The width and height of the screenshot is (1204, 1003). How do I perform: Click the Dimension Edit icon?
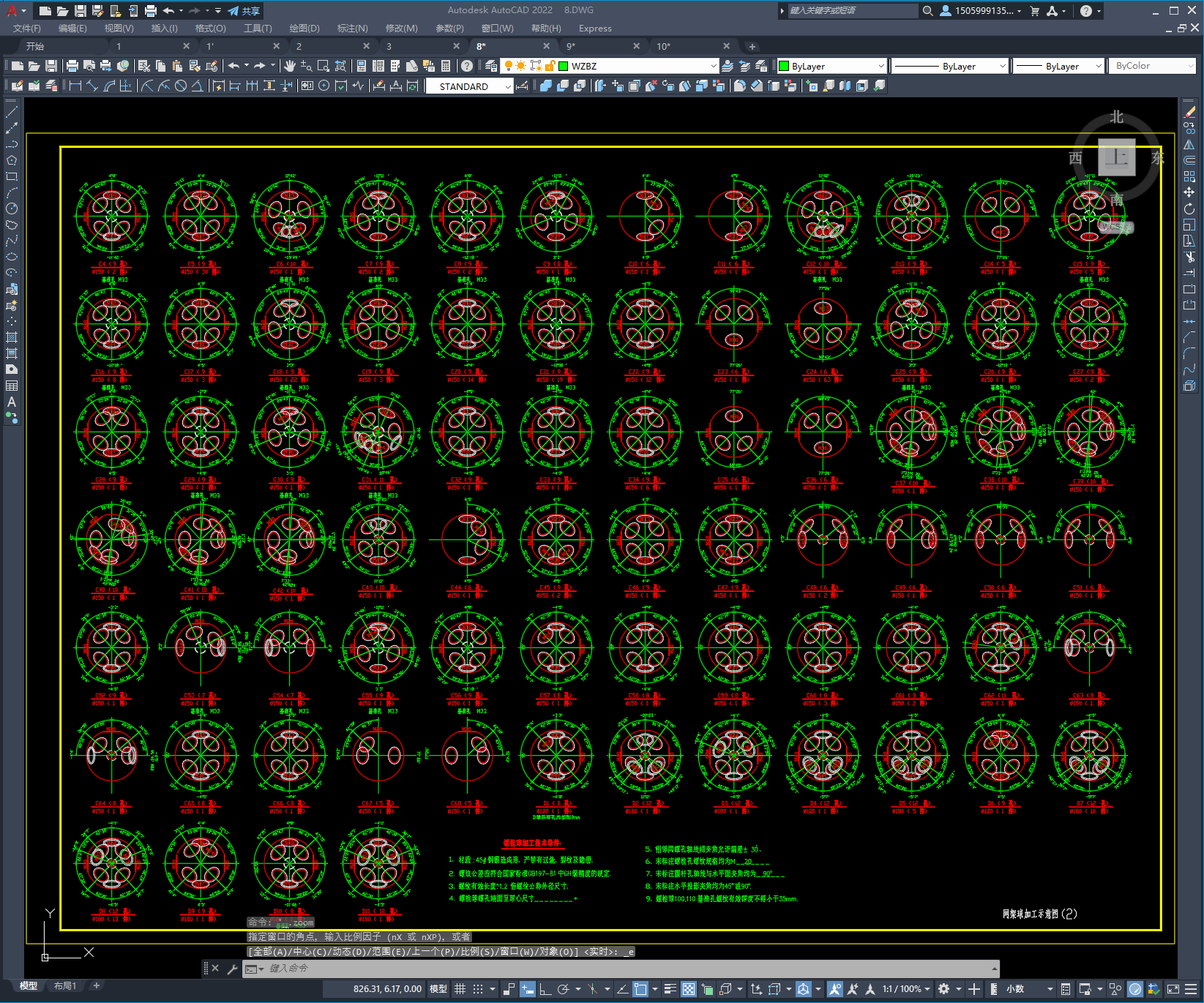point(379,86)
